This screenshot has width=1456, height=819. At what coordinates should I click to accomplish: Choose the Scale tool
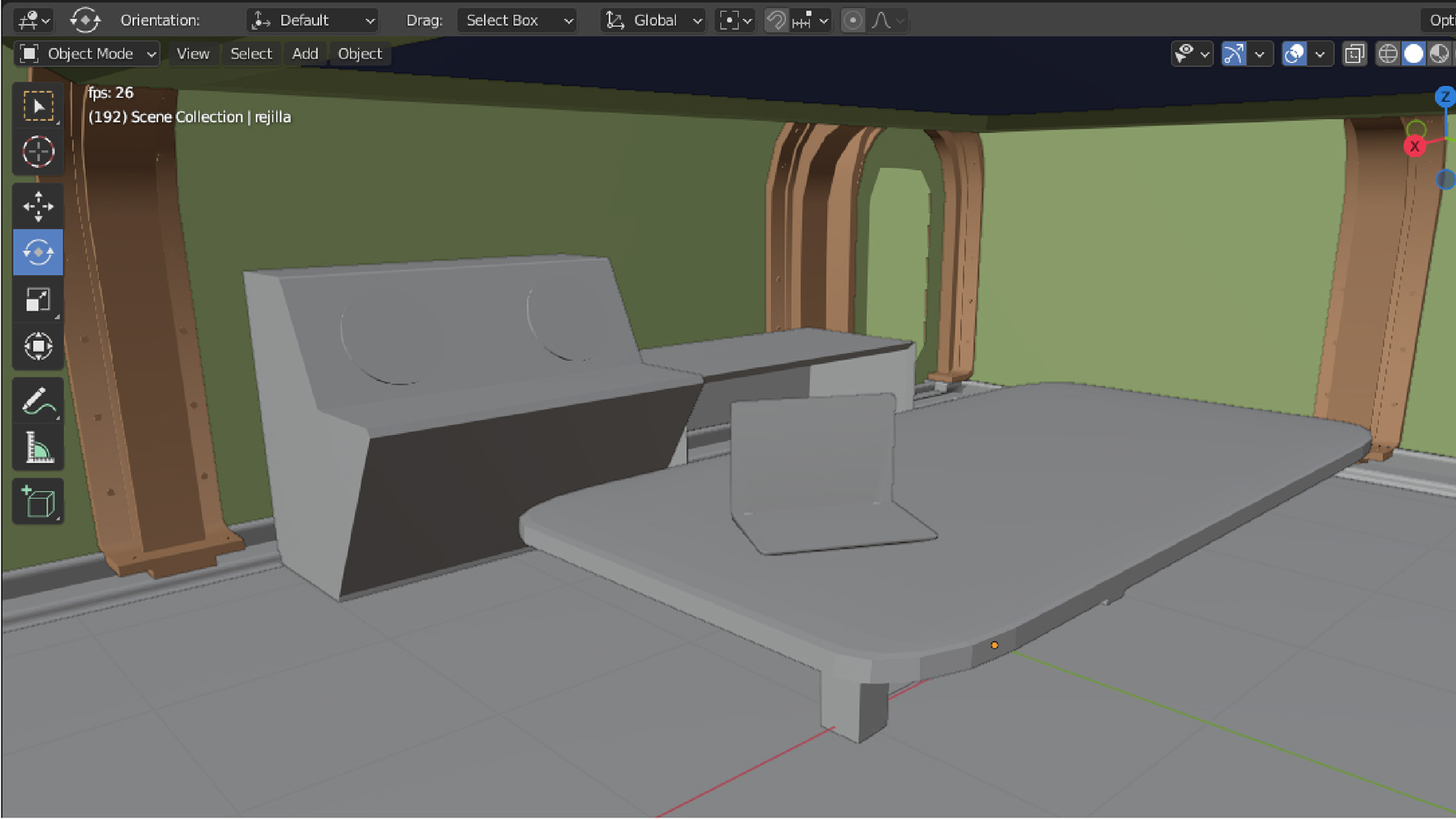(38, 300)
